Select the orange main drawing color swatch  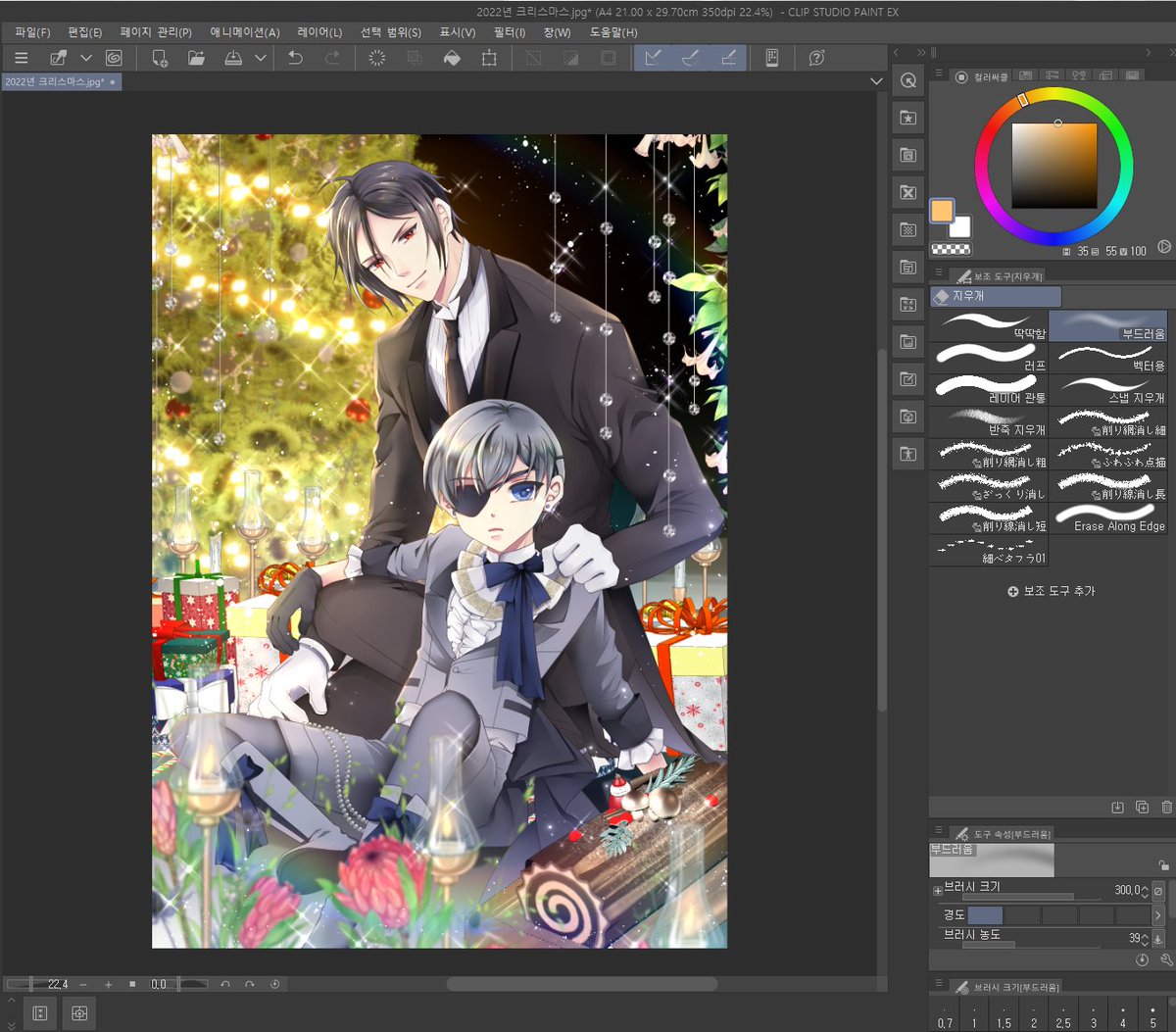942,211
